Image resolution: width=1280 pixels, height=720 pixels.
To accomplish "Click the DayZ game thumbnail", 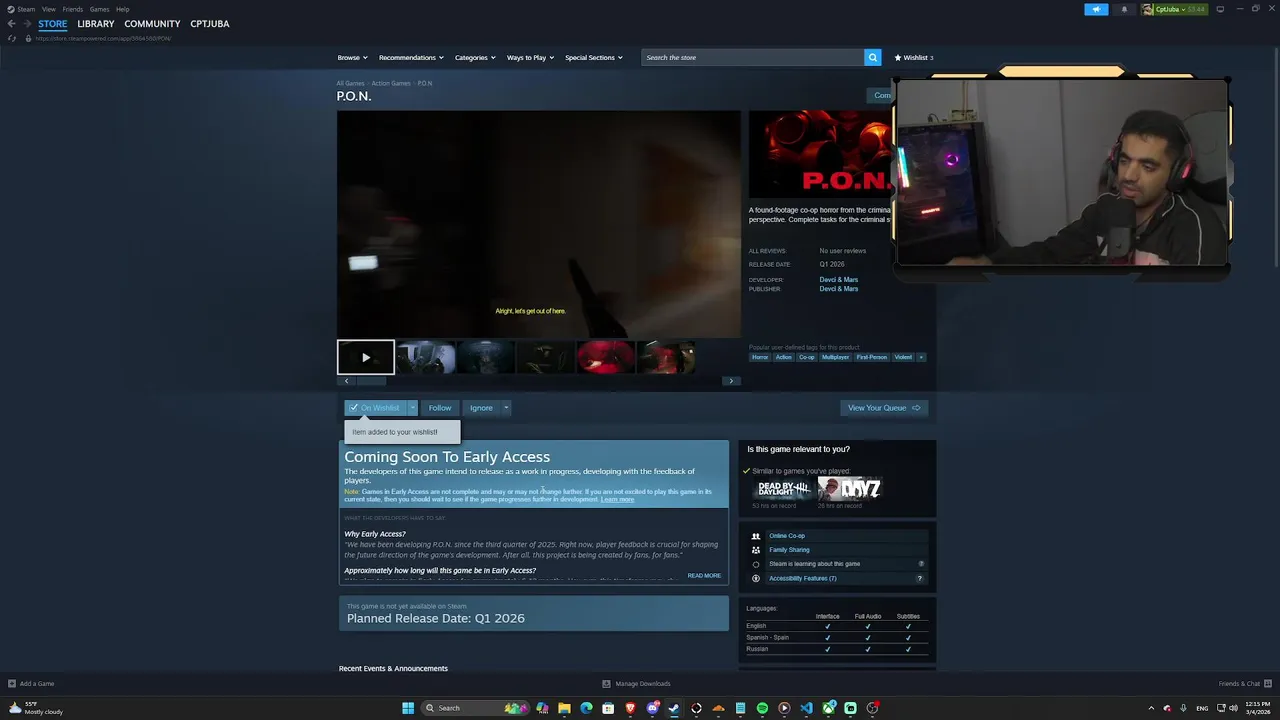I will point(849,488).
